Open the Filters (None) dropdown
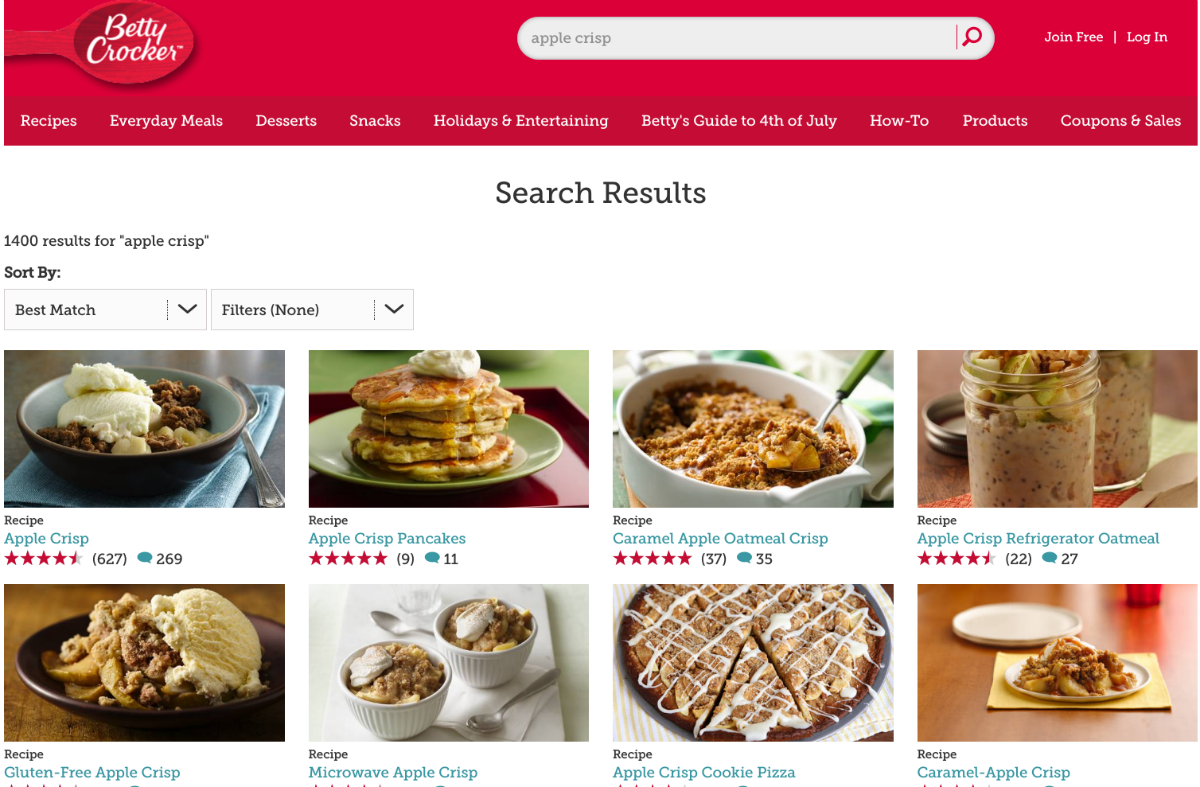 pyautogui.click(x=312, y=310)
